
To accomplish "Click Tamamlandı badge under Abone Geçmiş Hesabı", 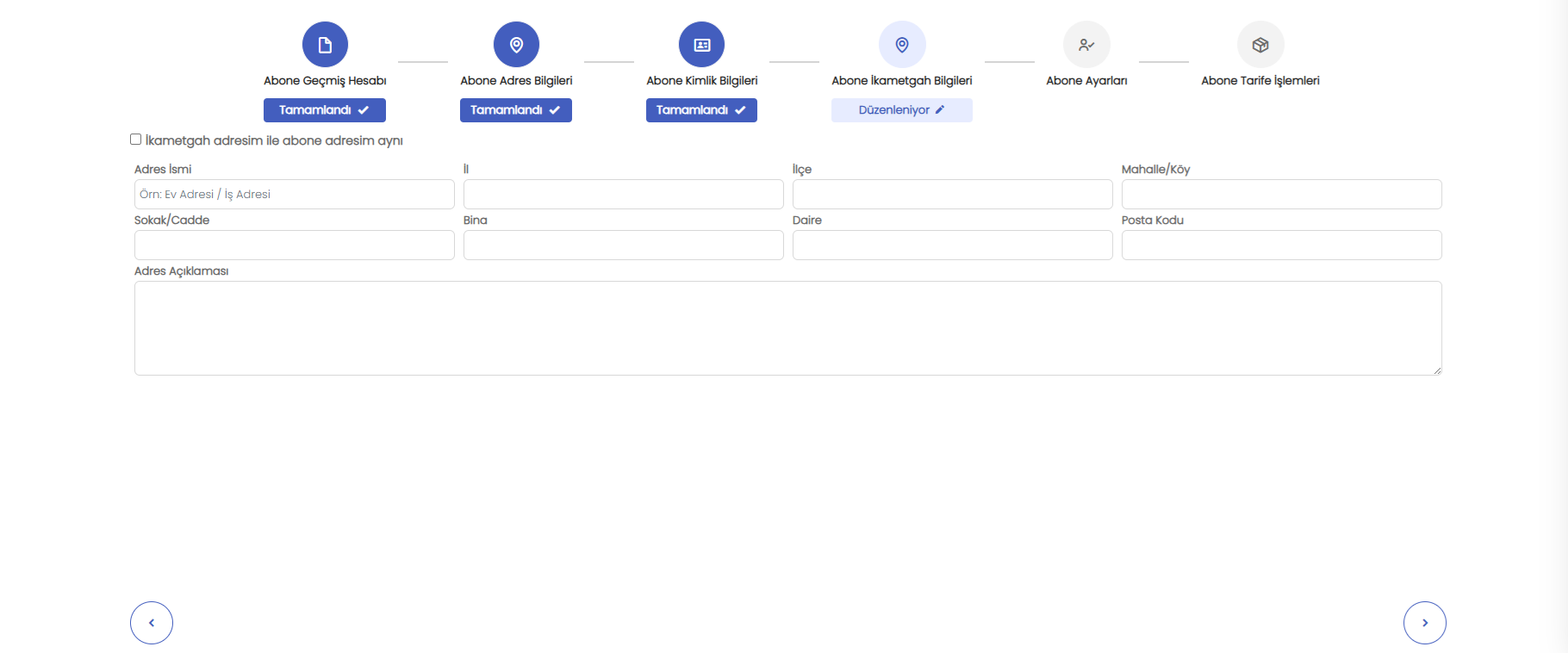I will [x=325, y=110].
